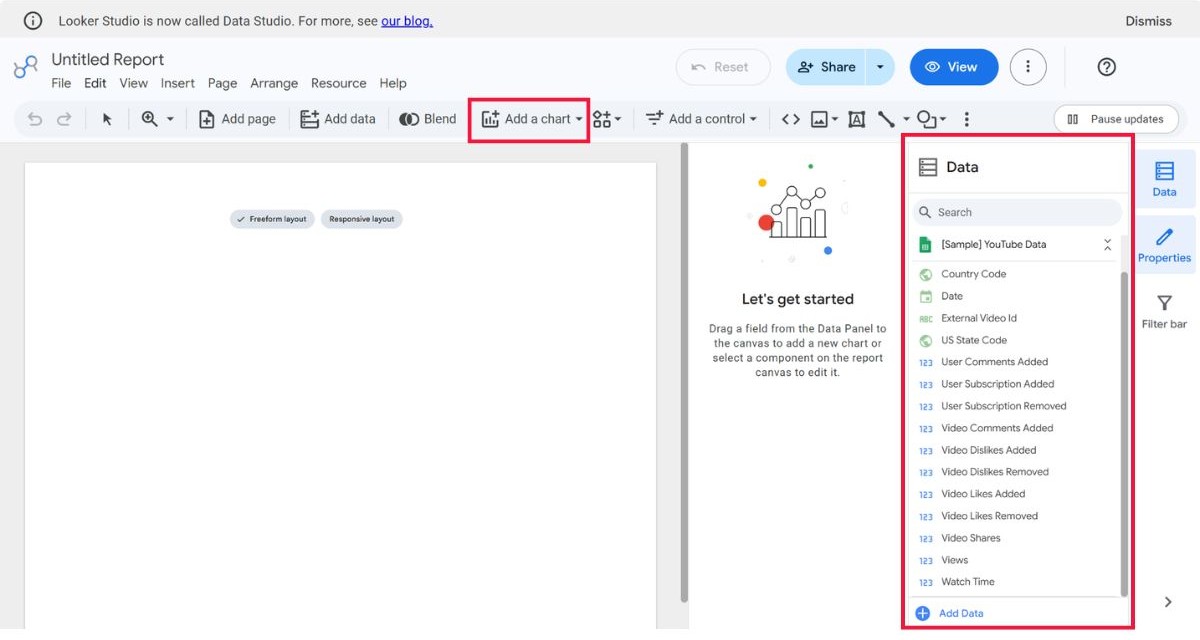
Task: Click the Untitled Report title field
Action: [108, 60]
